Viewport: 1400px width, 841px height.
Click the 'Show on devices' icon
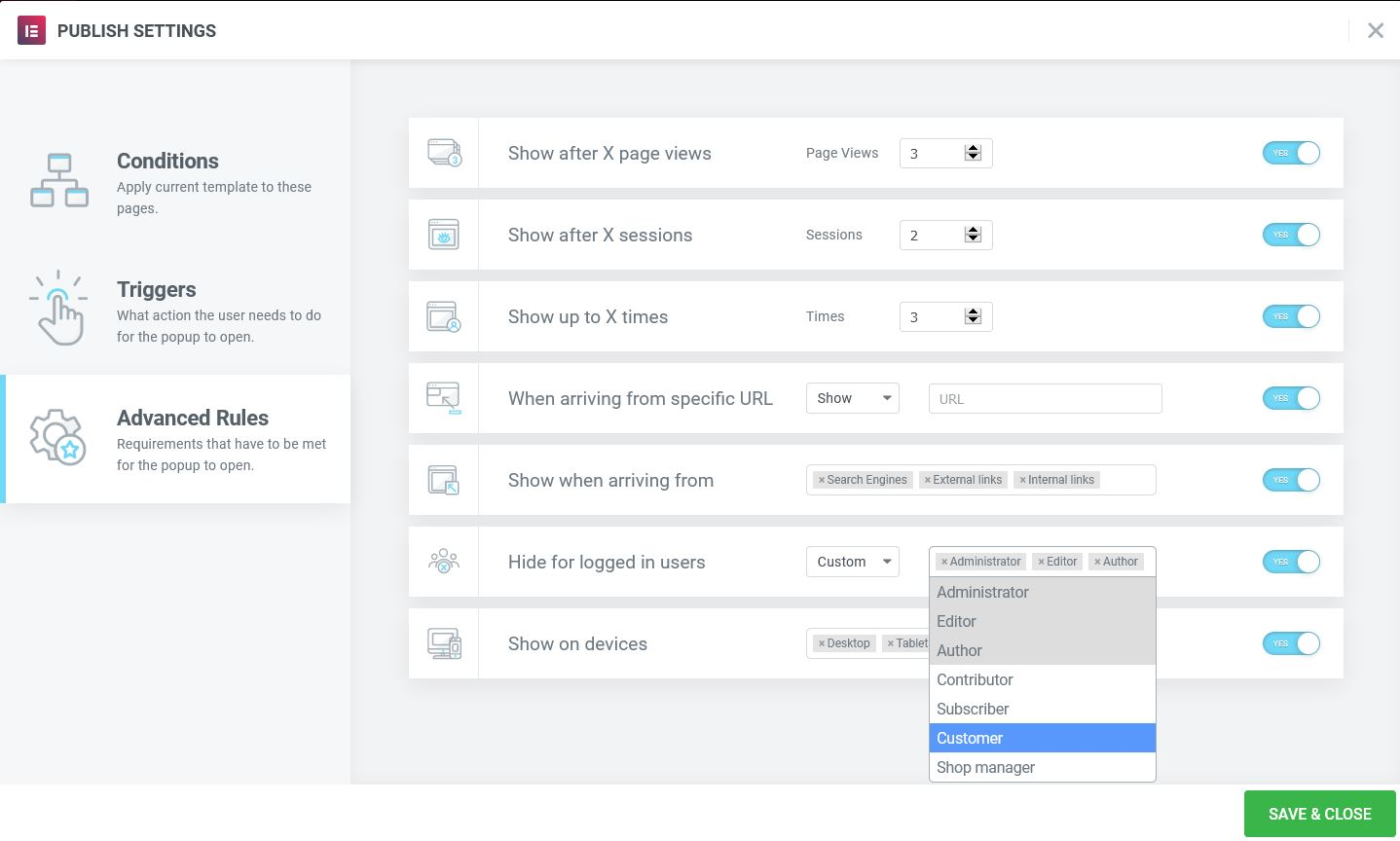(x=444, y=643)
